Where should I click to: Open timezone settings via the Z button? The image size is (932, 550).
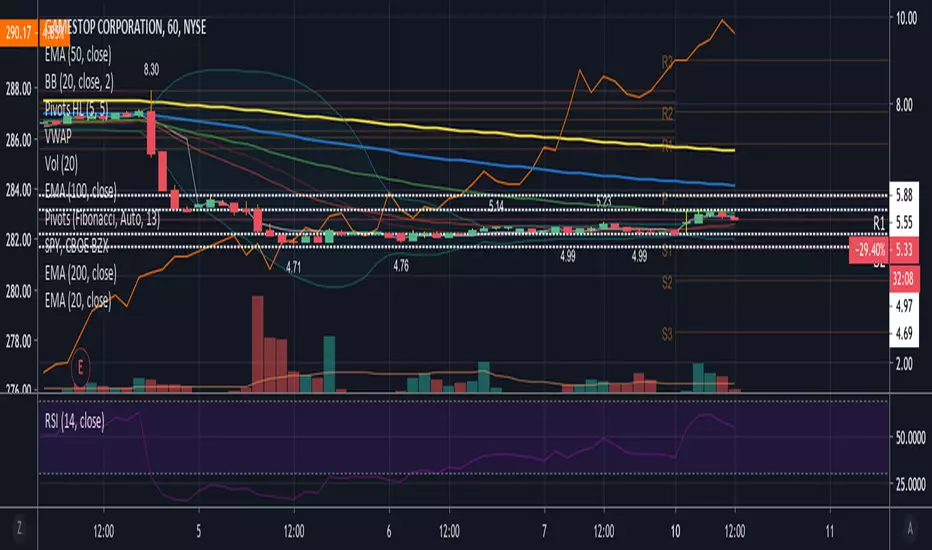point(19,528)
